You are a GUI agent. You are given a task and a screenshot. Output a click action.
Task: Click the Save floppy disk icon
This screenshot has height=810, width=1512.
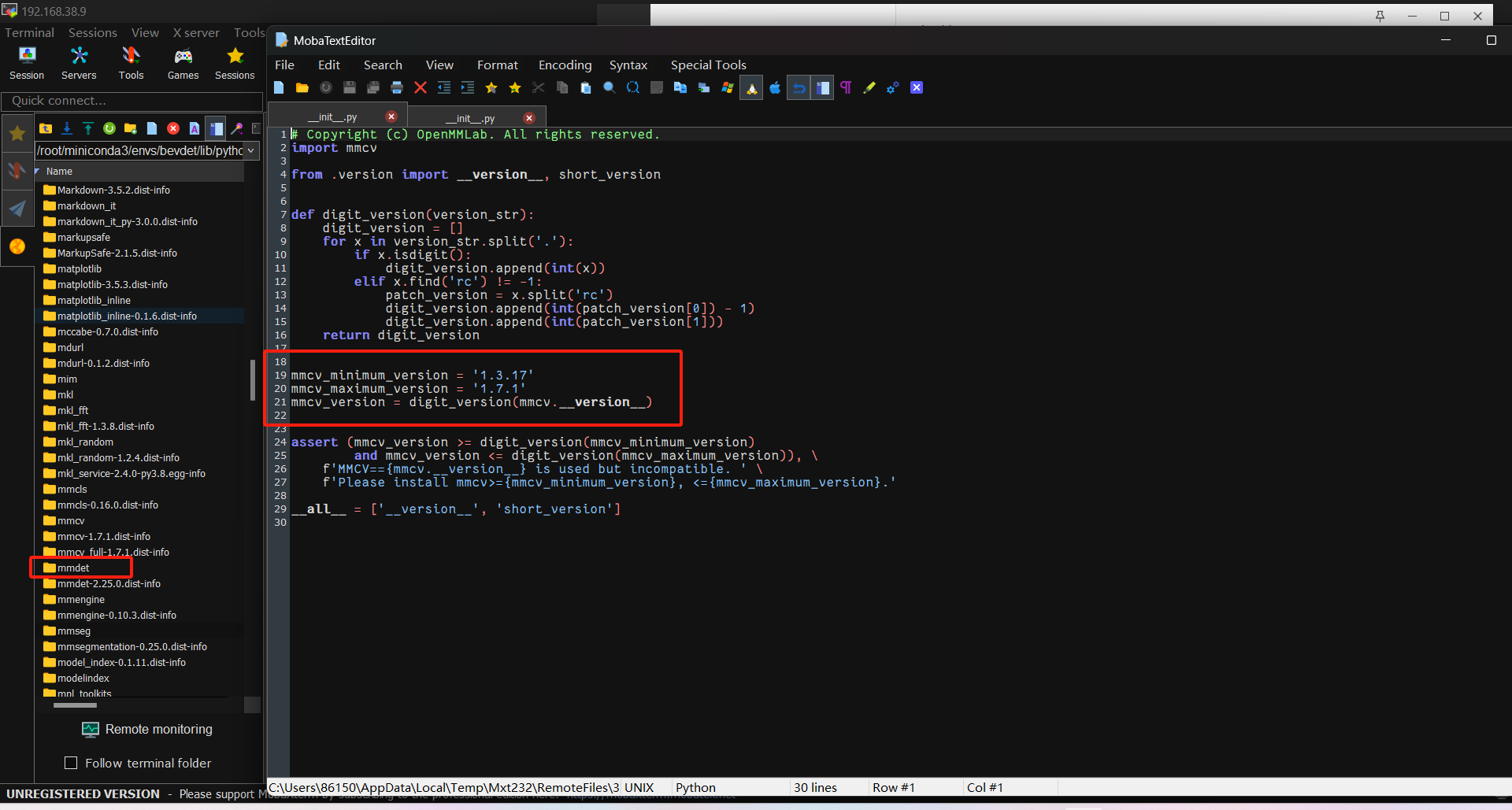click(350, 87)
